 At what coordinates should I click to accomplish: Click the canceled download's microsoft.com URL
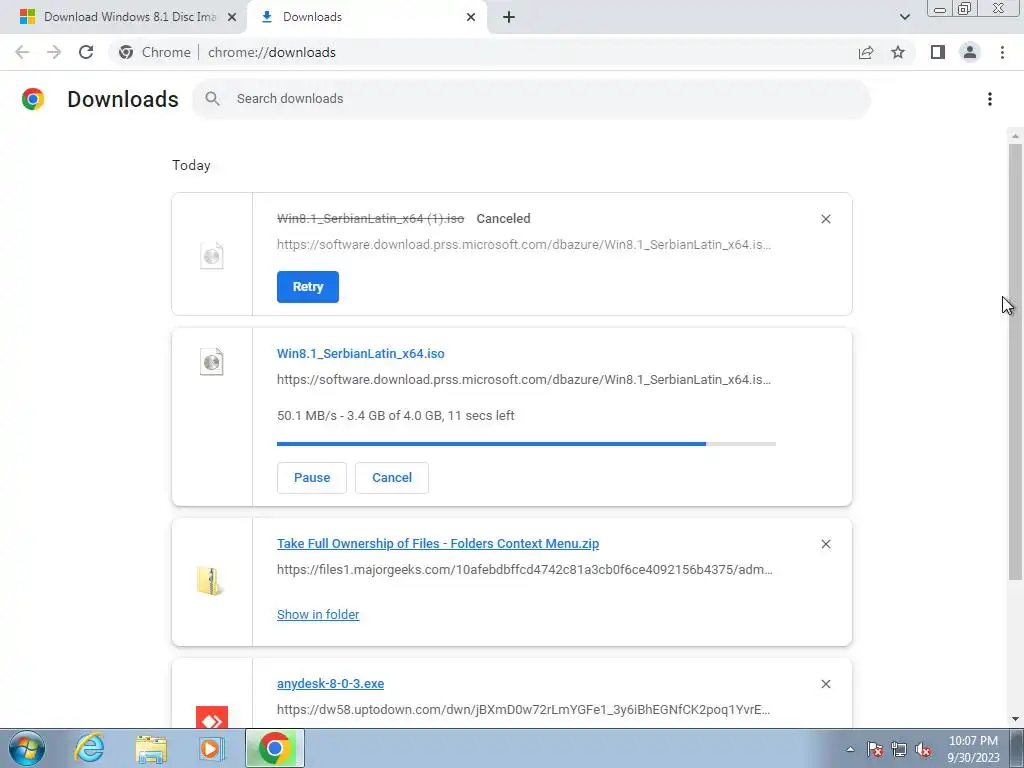click(x=524, y=244)
